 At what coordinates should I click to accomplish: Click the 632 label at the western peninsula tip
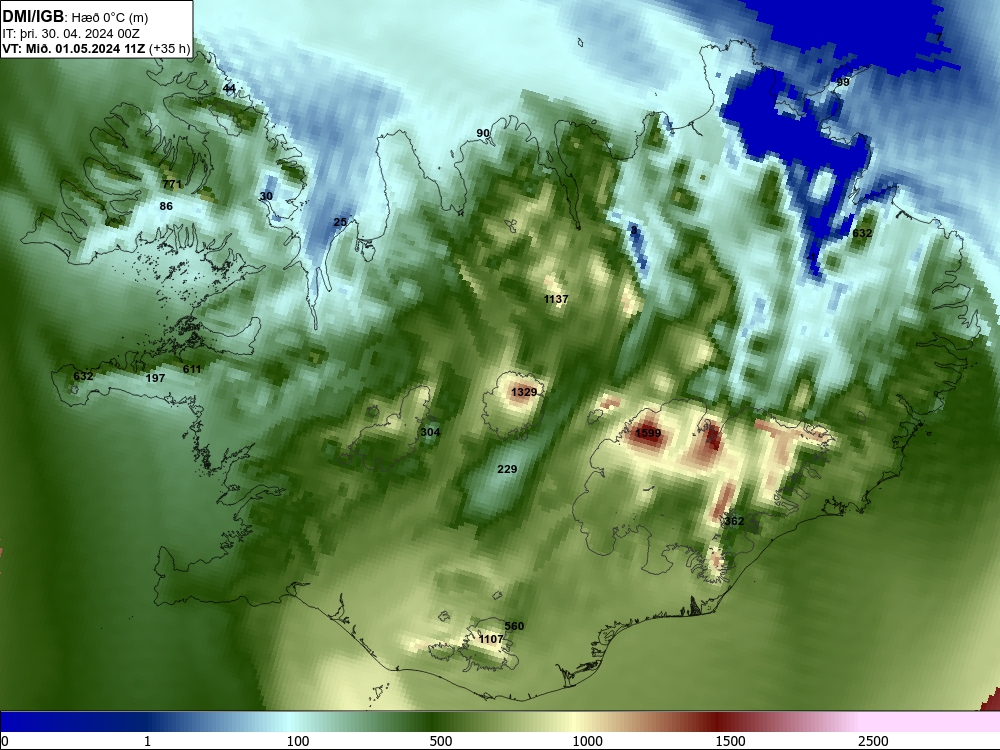[x=83, y=376]
